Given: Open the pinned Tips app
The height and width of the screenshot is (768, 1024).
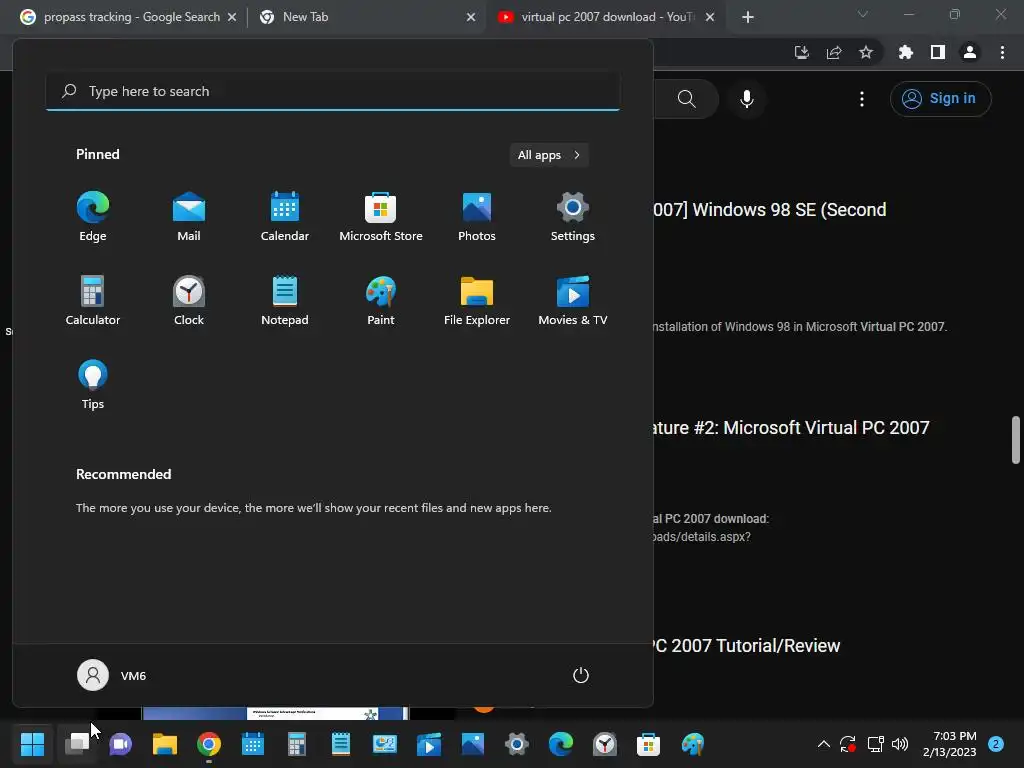Looking at the screenshot, I should tap(93, 385).
